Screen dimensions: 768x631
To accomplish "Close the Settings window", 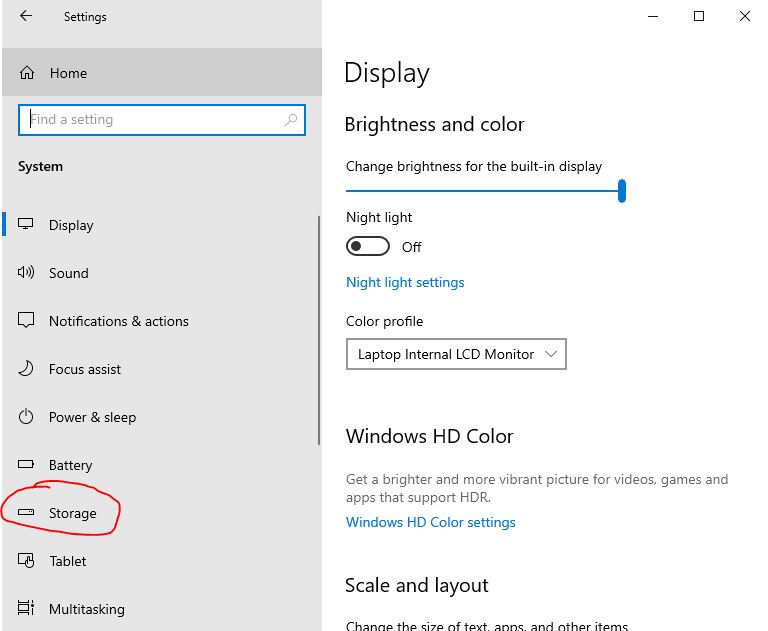I will pyautogui.click(x=744, y=16).
